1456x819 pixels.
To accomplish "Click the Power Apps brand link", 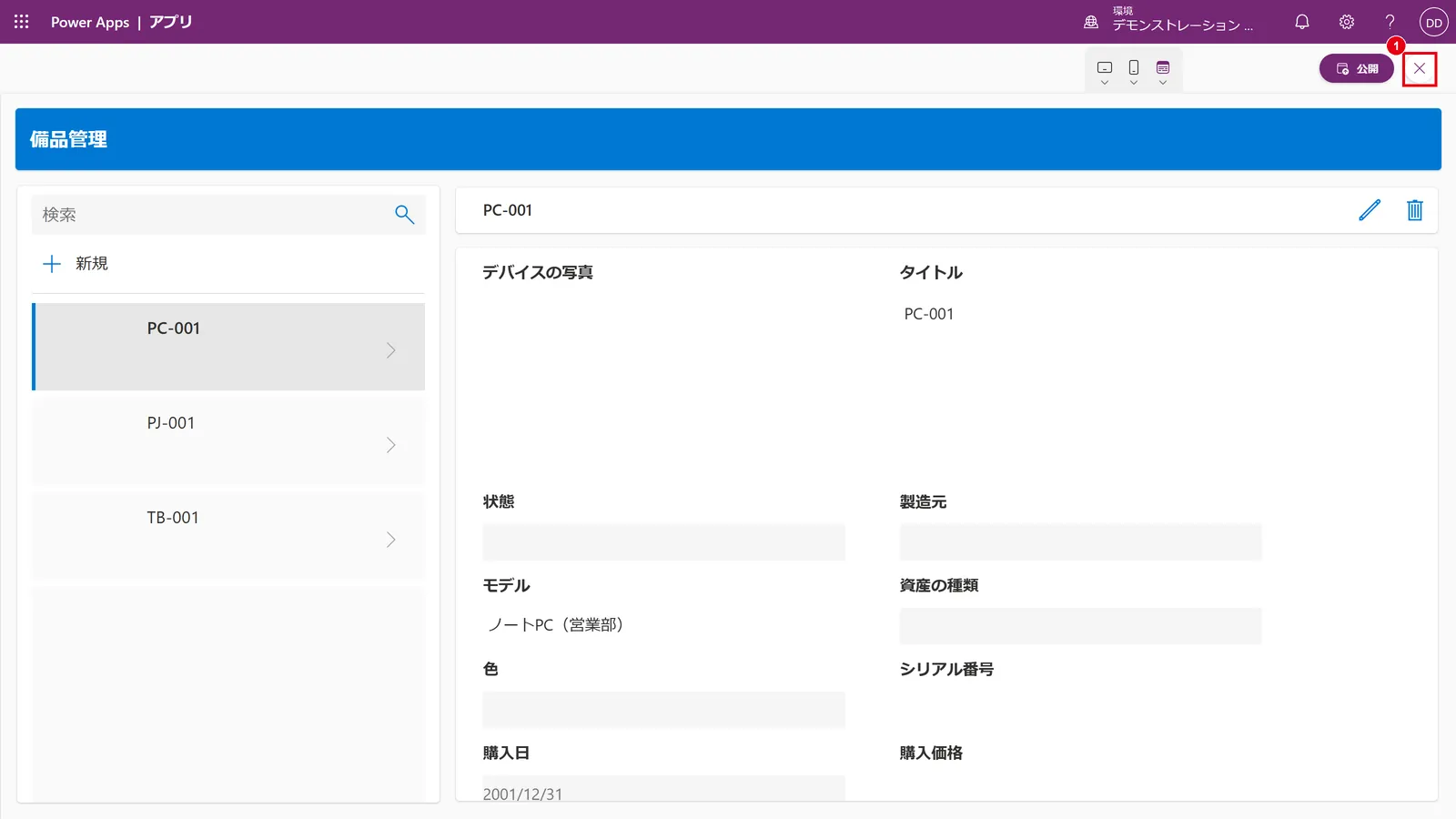I will point(90,22).
